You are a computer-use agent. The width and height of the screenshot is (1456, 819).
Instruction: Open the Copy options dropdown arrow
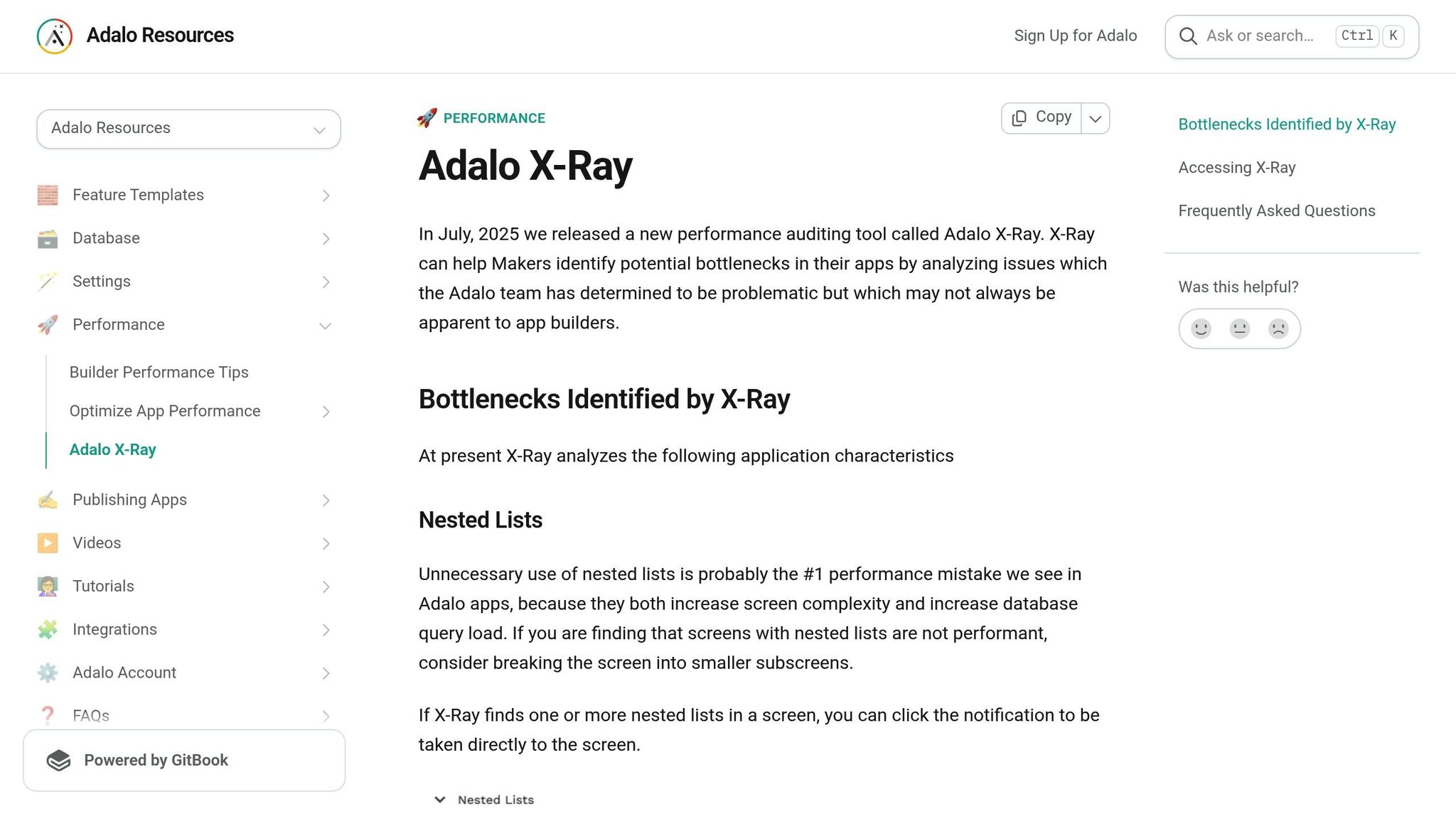[1096, 119]
